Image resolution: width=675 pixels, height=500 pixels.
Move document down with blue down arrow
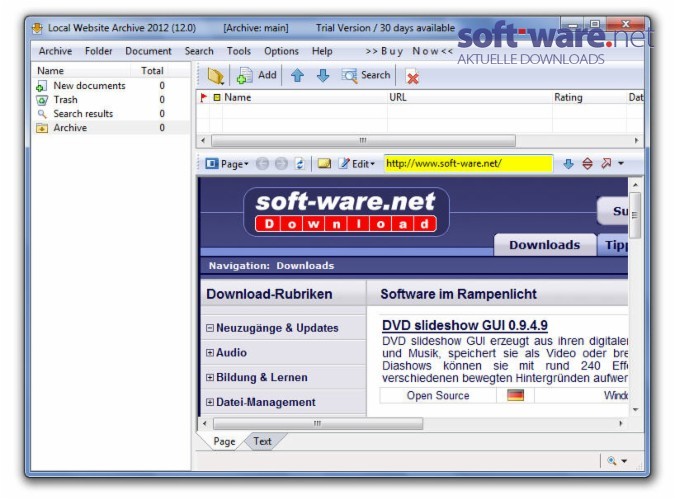(x=323, y=76)
